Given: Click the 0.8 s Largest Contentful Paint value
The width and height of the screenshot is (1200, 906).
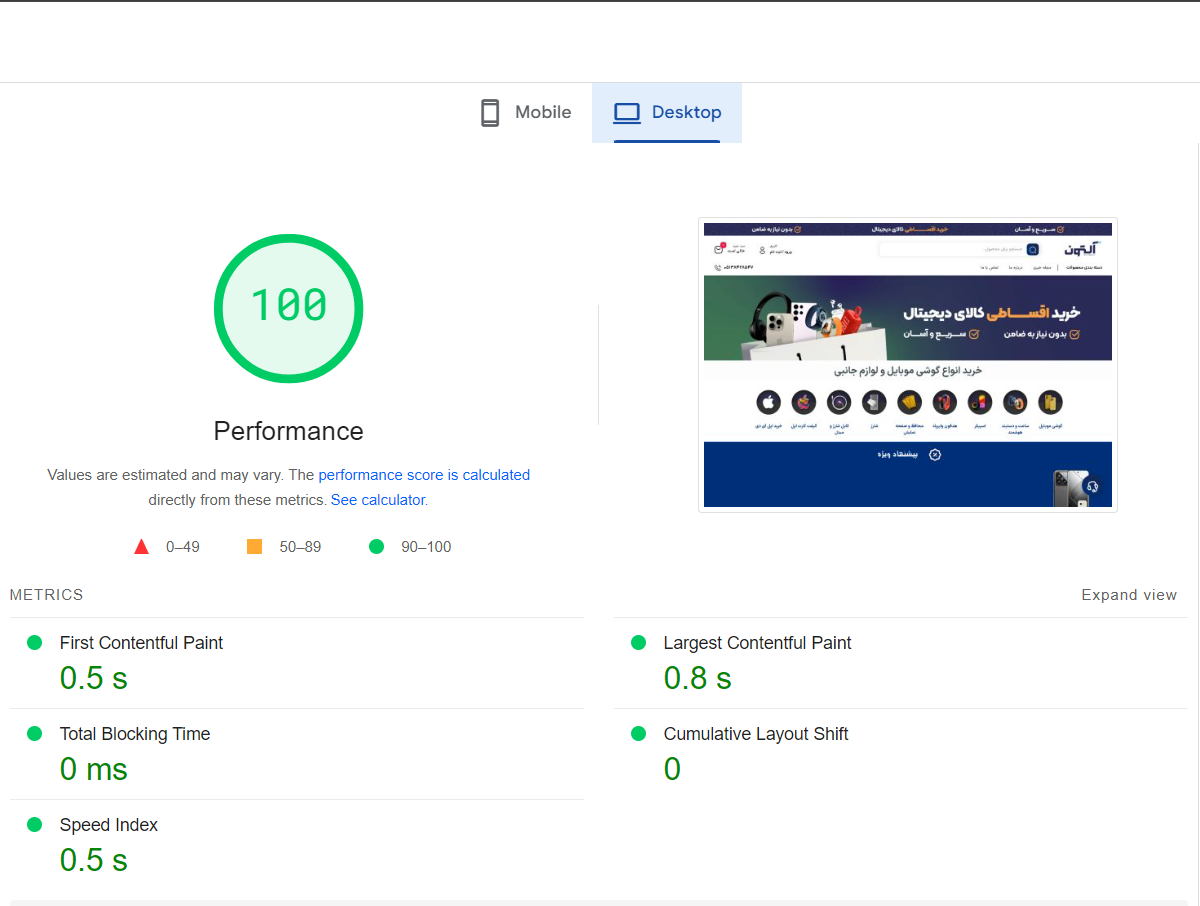Looking at the screenshot, I should tap(698, 678).
